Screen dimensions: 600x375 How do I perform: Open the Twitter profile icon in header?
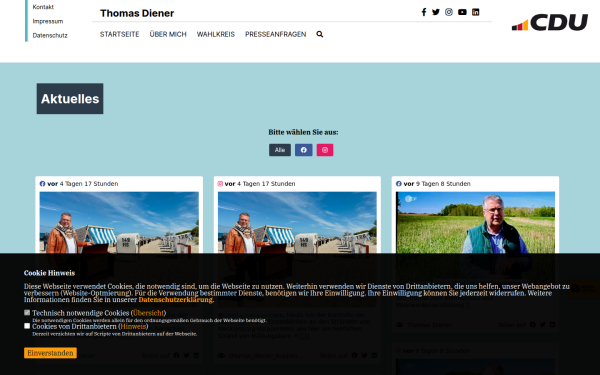(436, 12)
